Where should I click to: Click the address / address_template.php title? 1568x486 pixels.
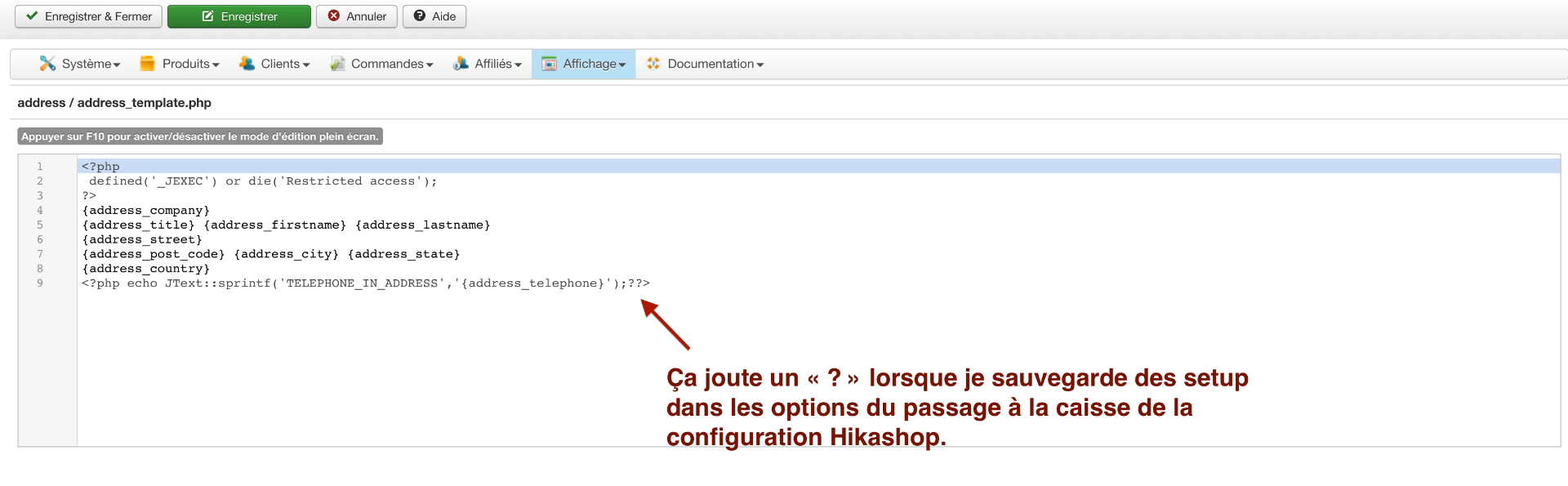(x=114, y=103)
